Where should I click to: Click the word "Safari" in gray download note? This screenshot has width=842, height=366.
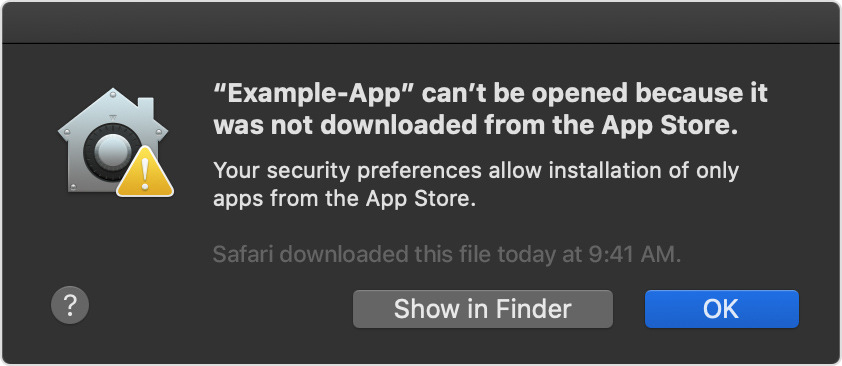(x=244, y=254)
